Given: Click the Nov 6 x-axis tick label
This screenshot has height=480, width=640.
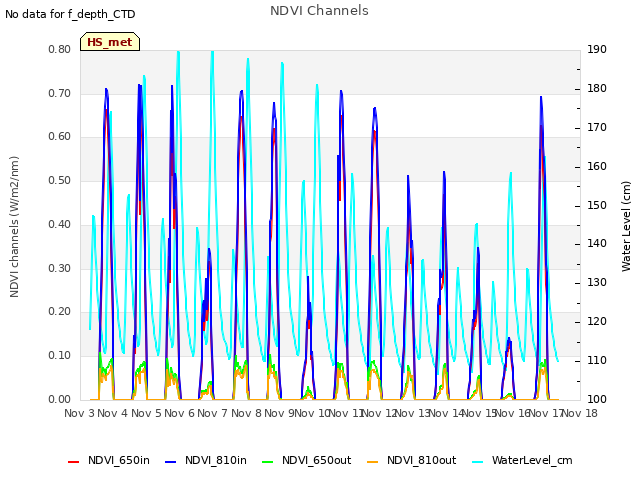Looking at the screenshot, I should point(179,413).
